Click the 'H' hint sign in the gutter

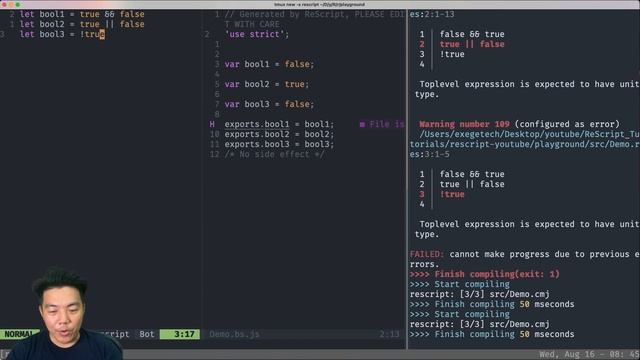pos(212,124)
